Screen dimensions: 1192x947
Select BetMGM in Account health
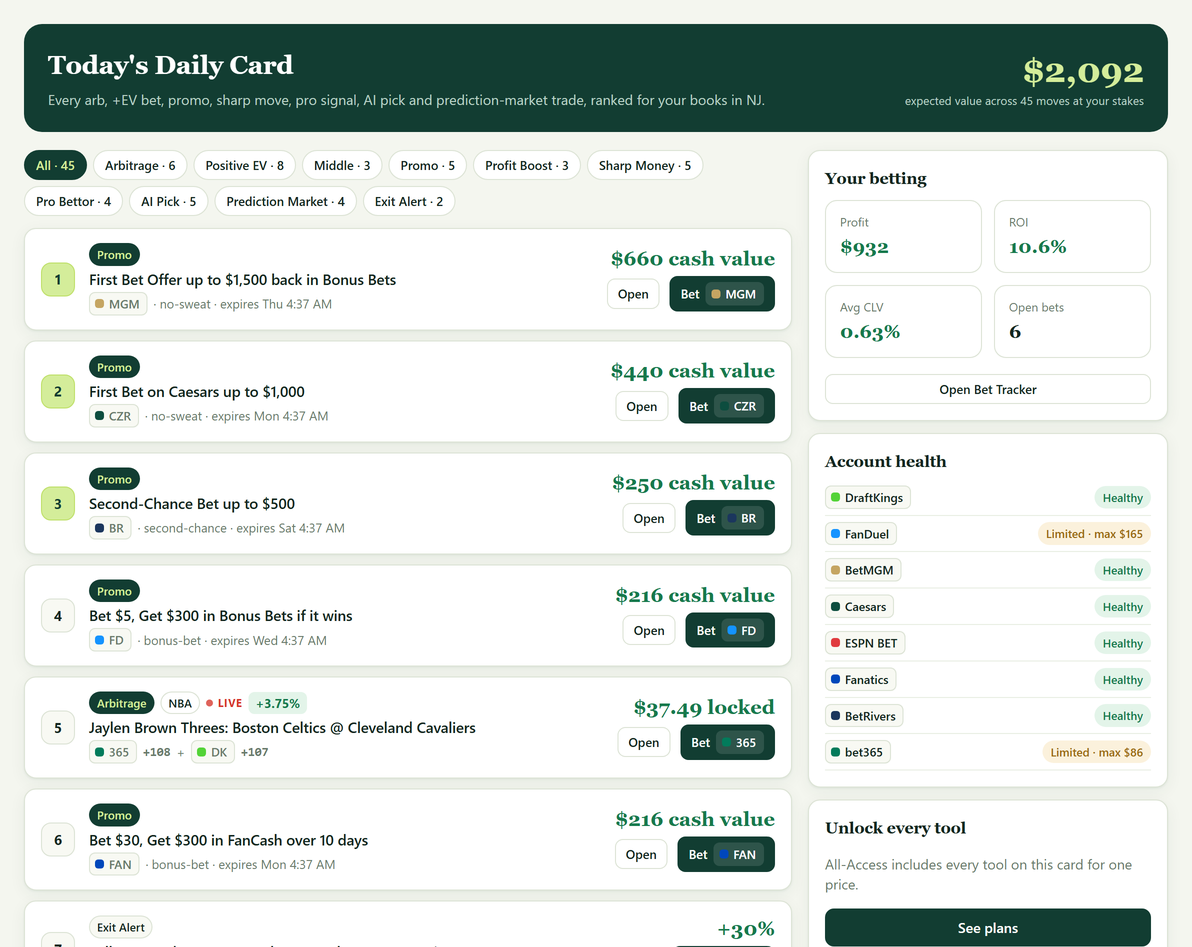pos(863,571)
